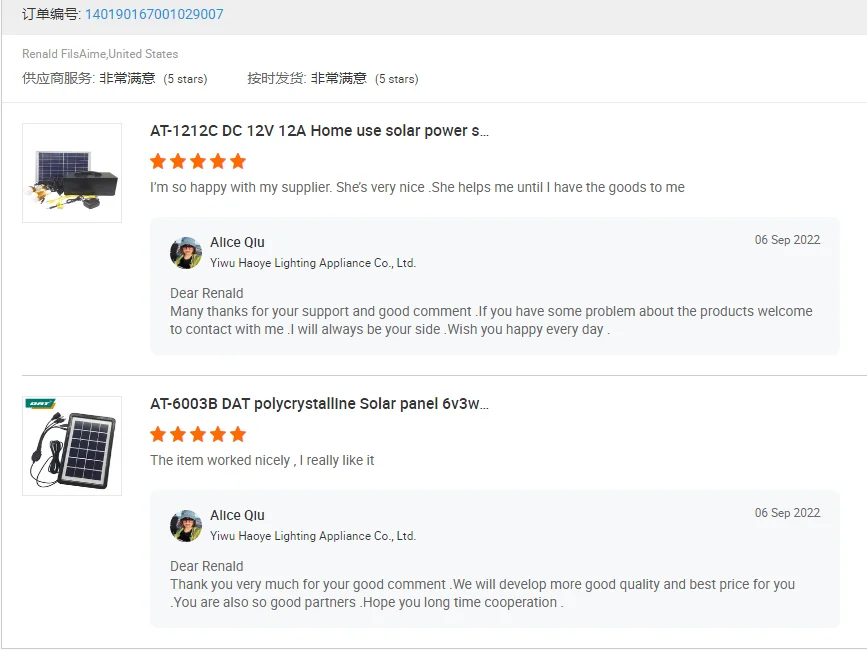
Task: Click Alice Qiu avatar in first reply
Action: (186, 253)
